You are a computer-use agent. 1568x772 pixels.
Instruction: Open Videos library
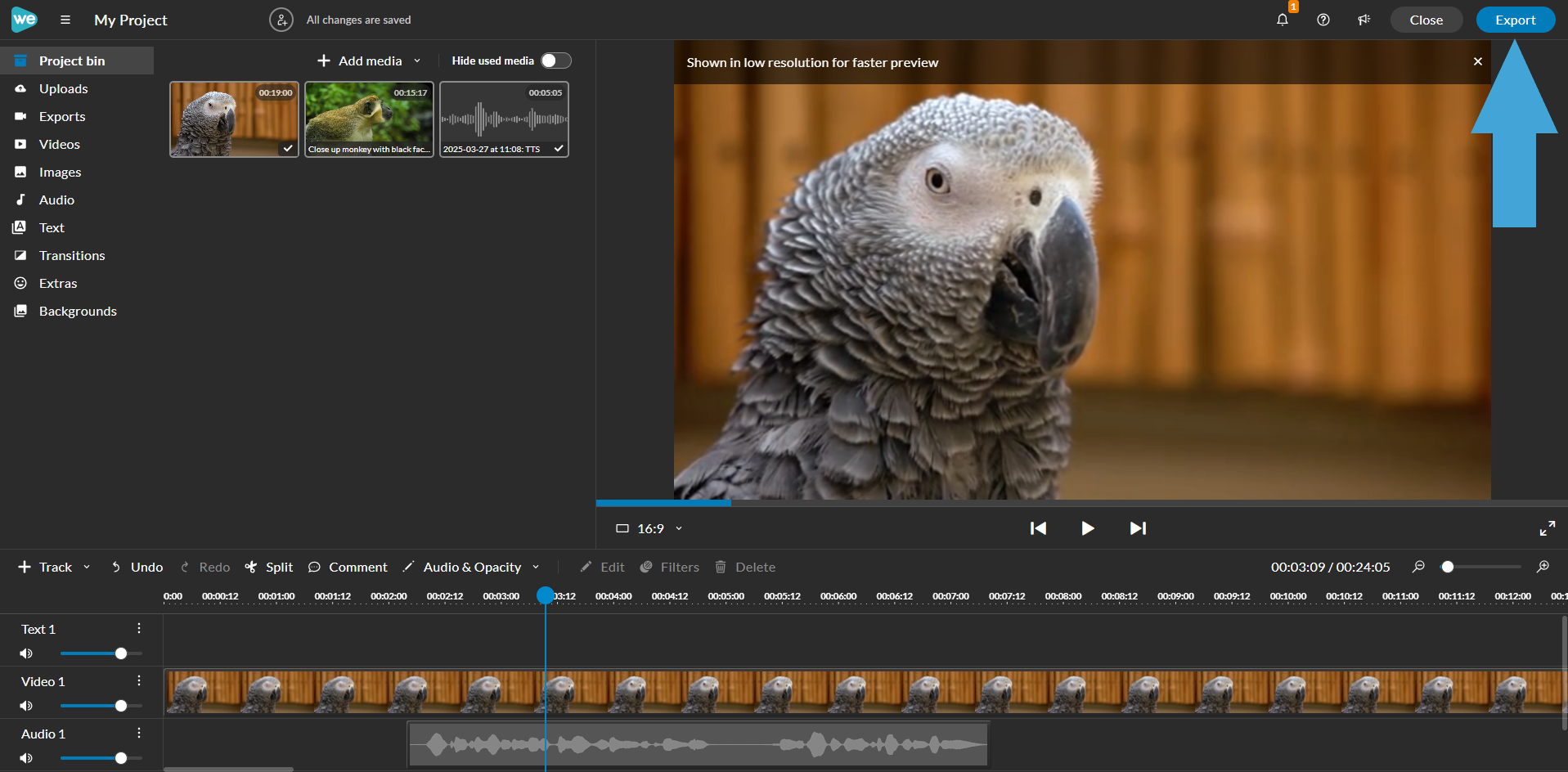(77, 144)
